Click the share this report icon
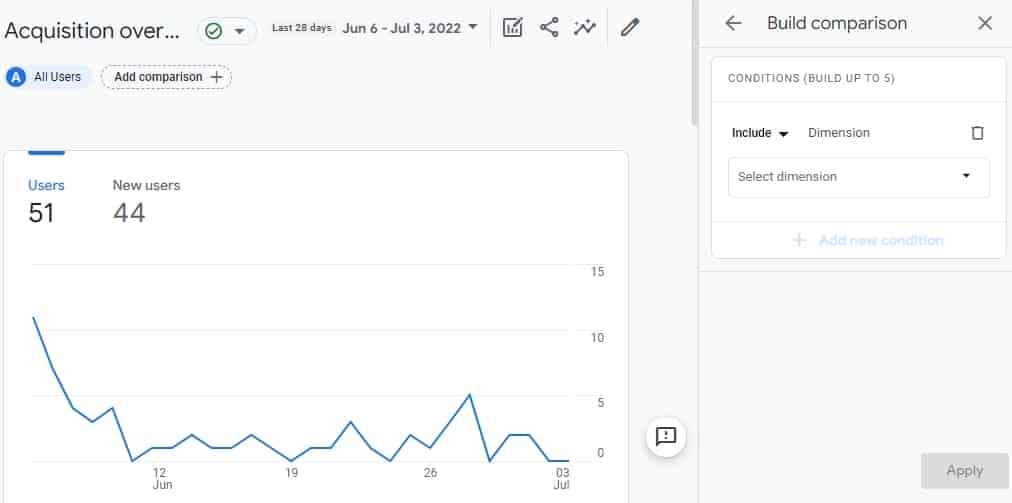Image resolution: width=1012 pixels, height=503 pixels. (549, 28)
